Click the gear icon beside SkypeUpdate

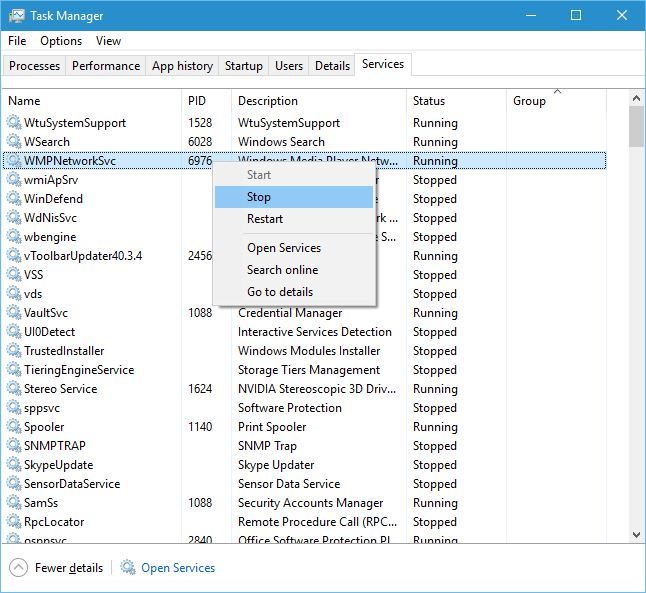click(x=14, y=464)
